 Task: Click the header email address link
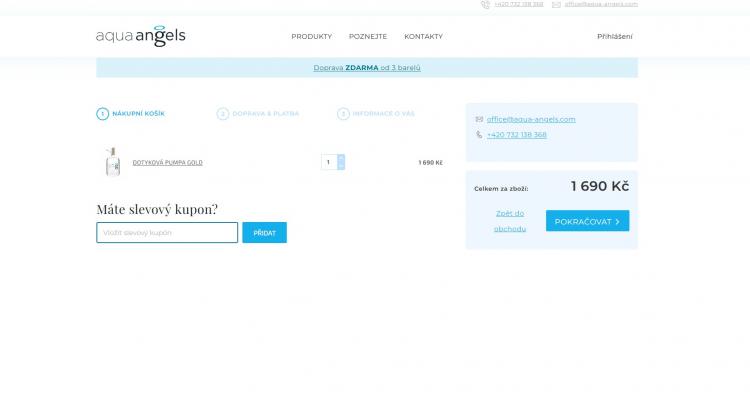pyautogui.click(x=601, y=4)
